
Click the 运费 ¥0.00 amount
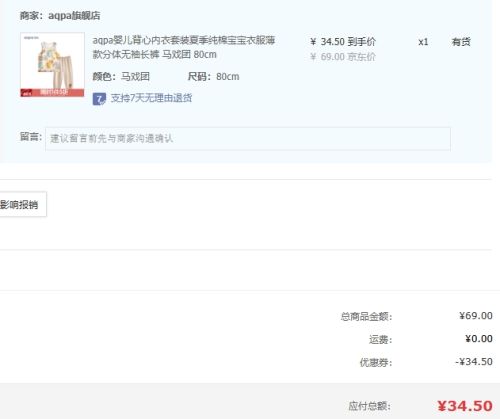pos(479,339)
